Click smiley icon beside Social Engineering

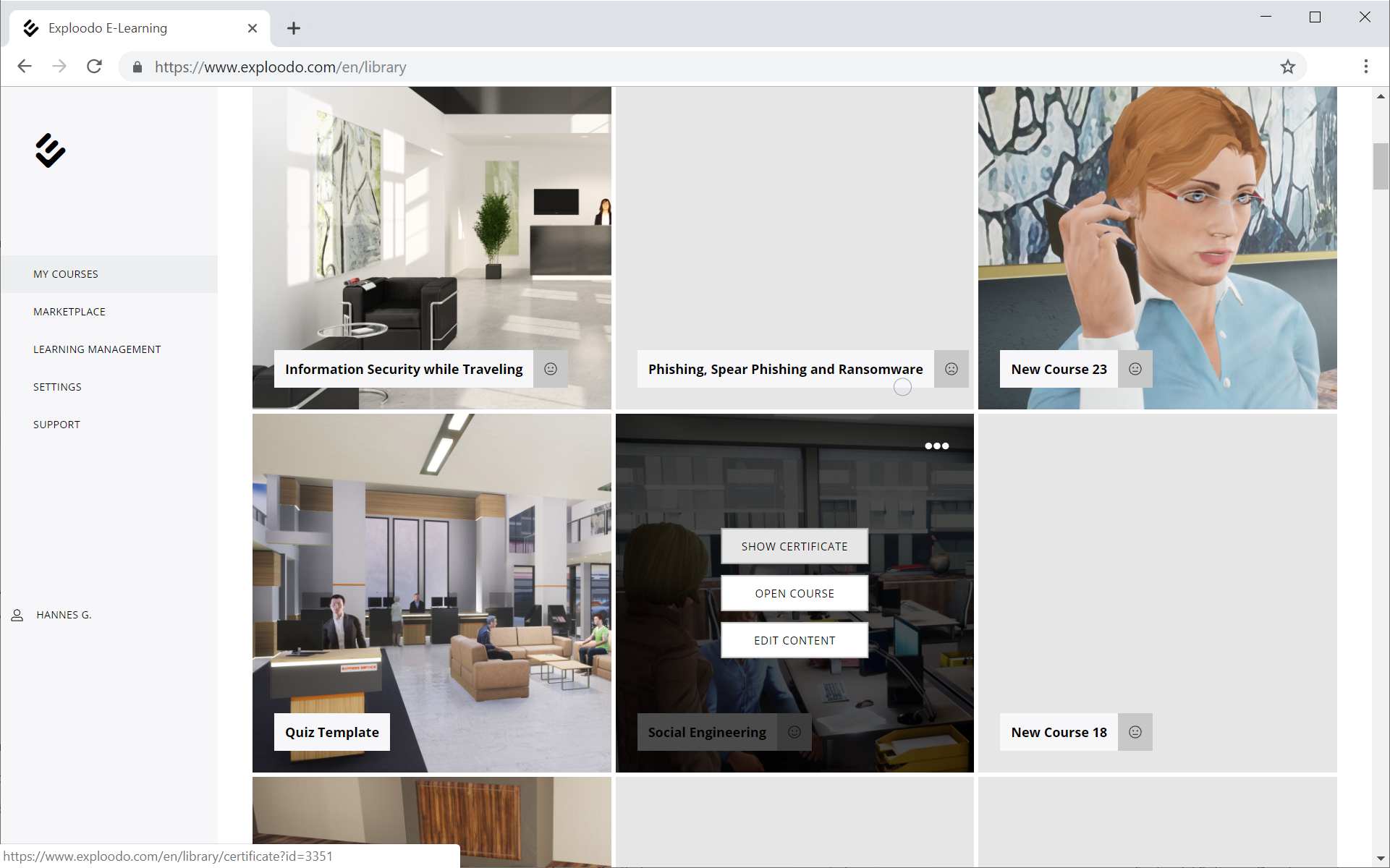tap(794, 732)
